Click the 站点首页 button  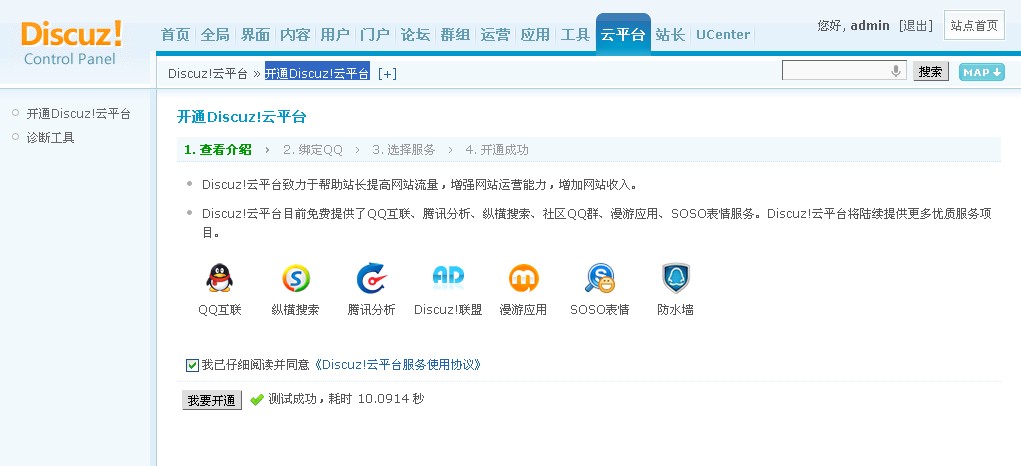[x=974, y=25]
